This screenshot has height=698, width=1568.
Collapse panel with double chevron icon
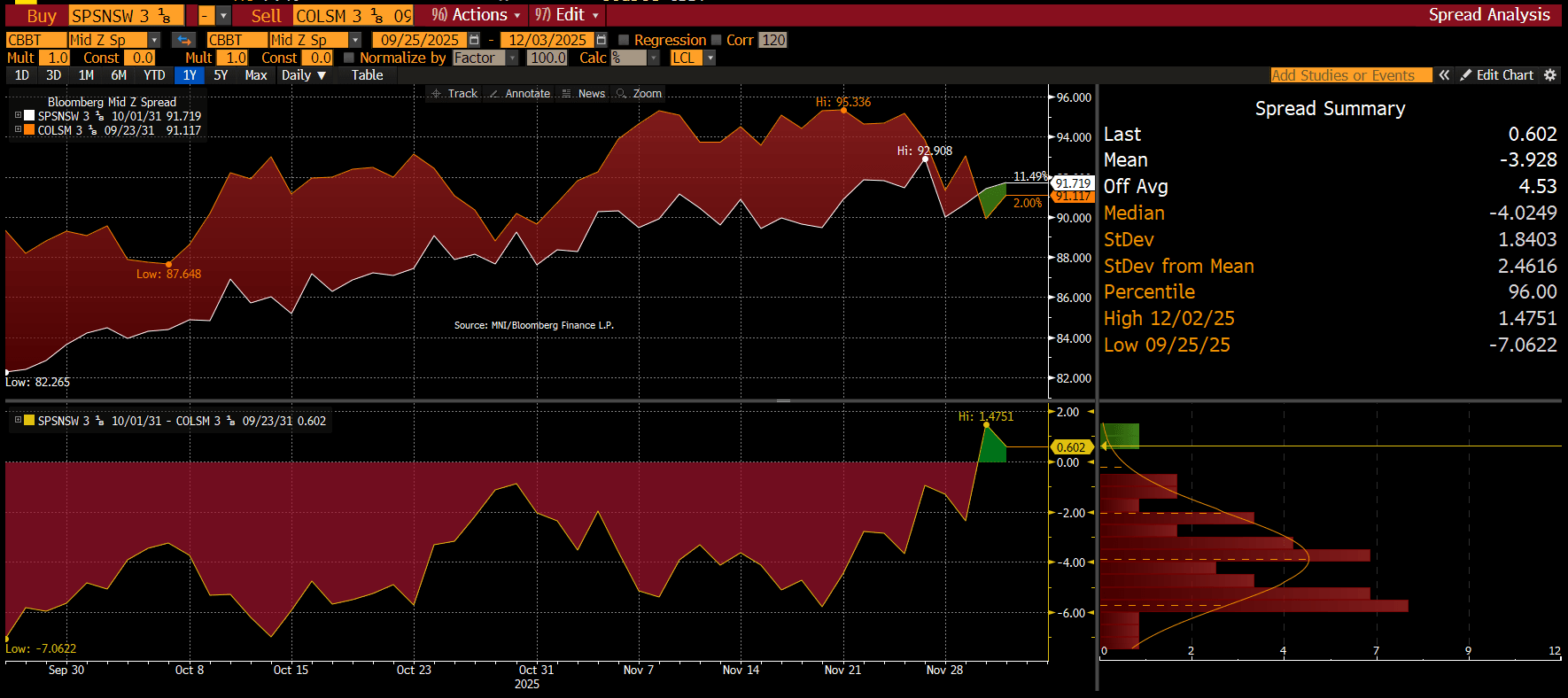1444,75
